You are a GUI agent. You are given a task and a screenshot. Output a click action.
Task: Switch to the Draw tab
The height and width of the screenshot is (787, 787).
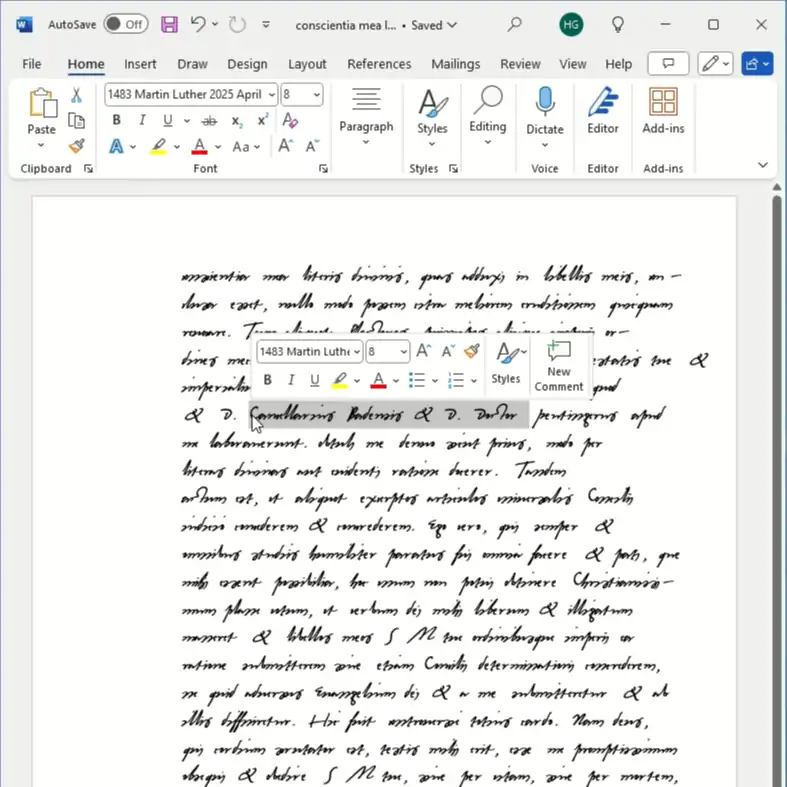coord(192,64)
